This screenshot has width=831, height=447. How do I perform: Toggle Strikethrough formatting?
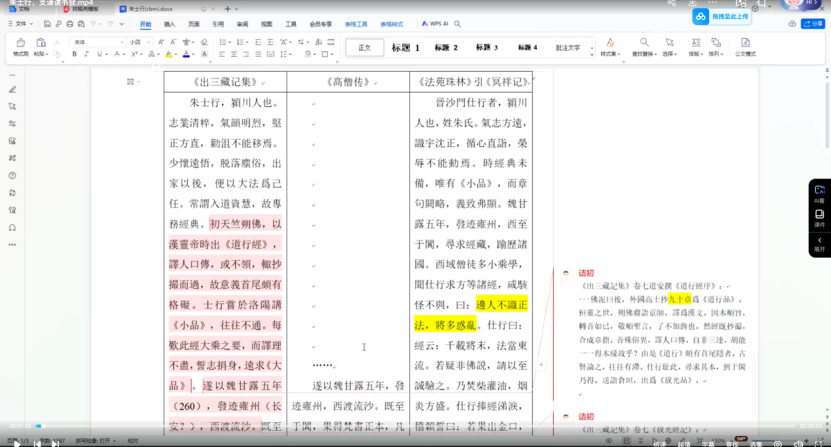point(117,54)
